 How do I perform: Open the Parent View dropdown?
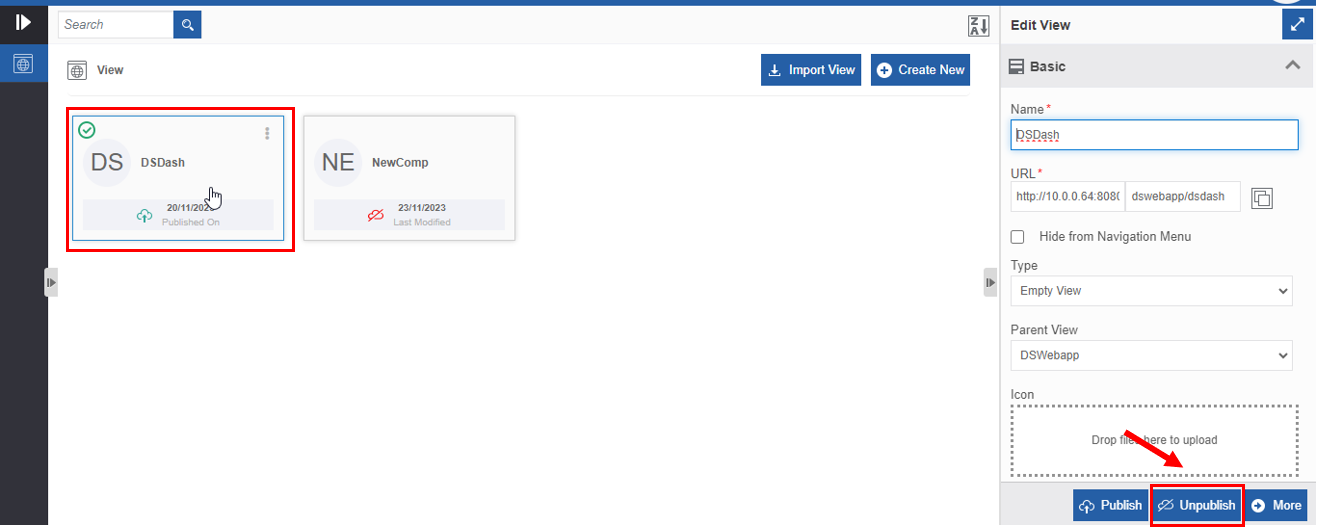click(1152, 355)
